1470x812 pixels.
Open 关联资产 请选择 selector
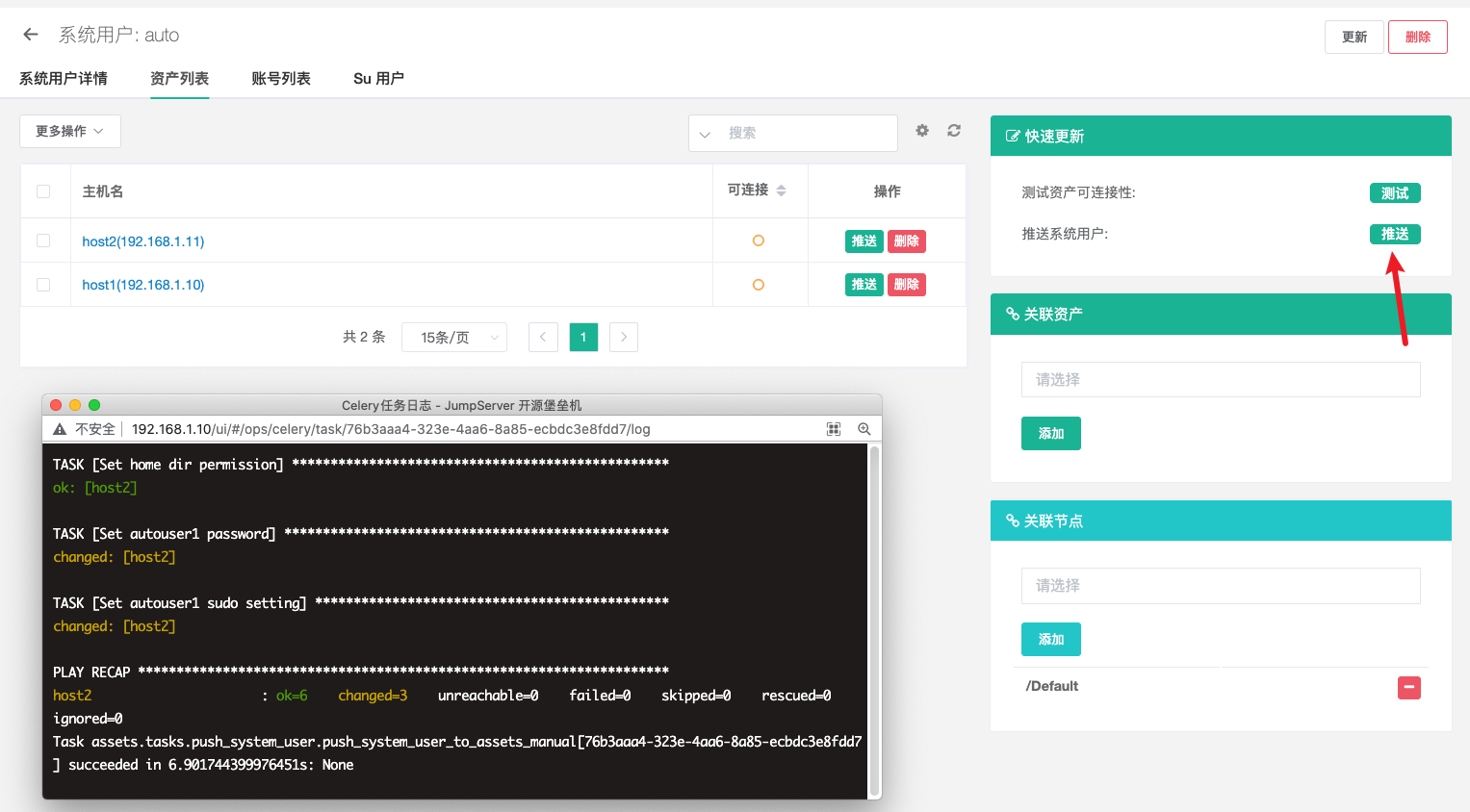[1220, 380]
